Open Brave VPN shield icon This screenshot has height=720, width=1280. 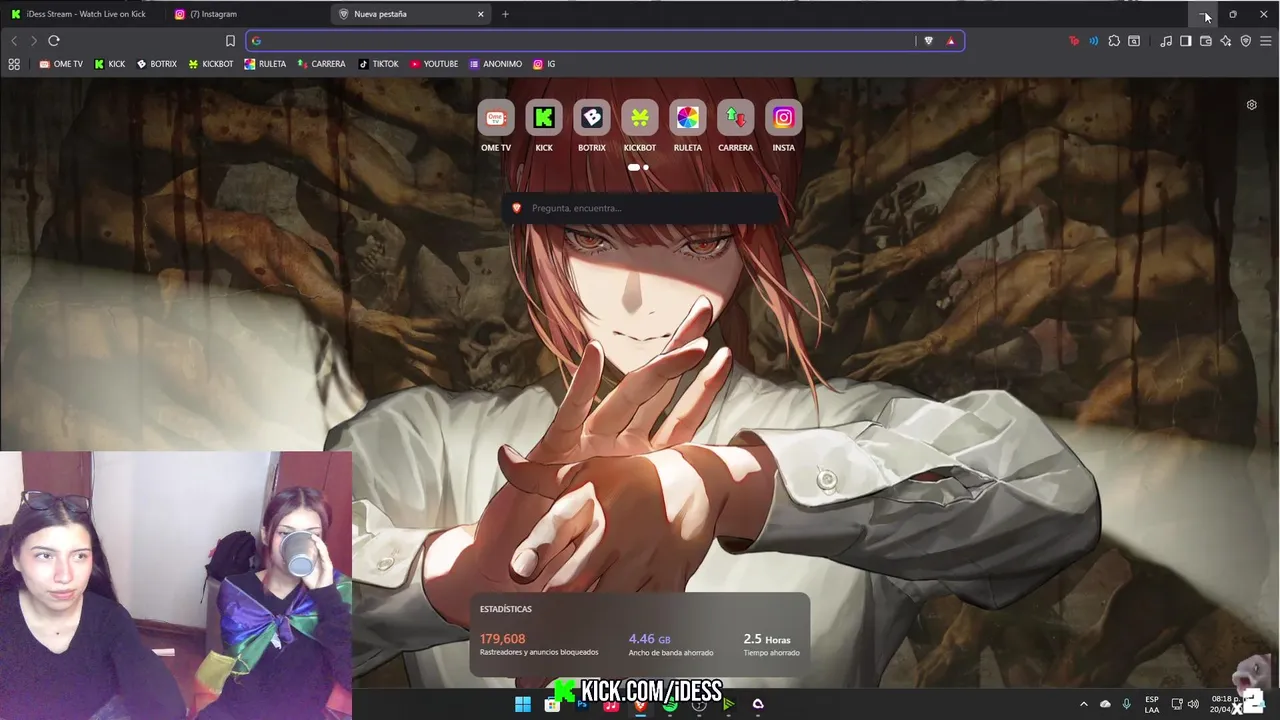1245,41
